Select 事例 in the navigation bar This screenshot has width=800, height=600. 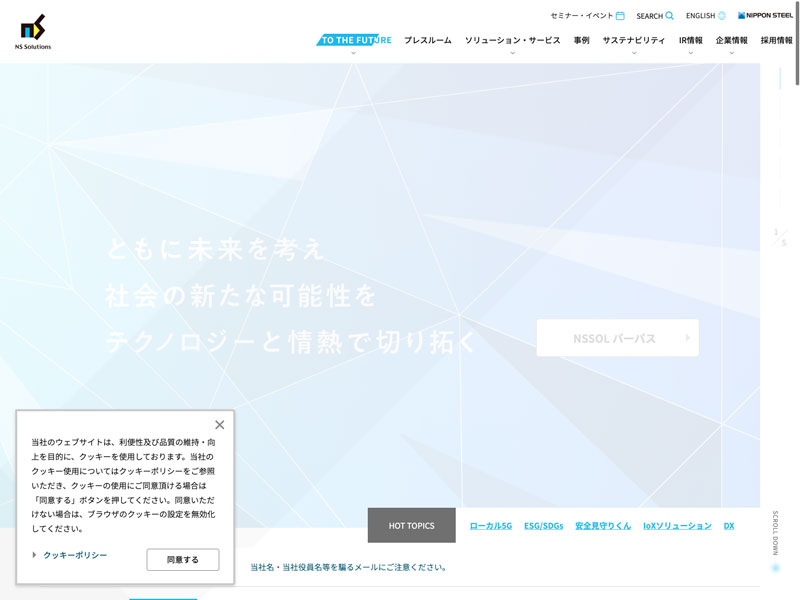(x=581, y=40)
